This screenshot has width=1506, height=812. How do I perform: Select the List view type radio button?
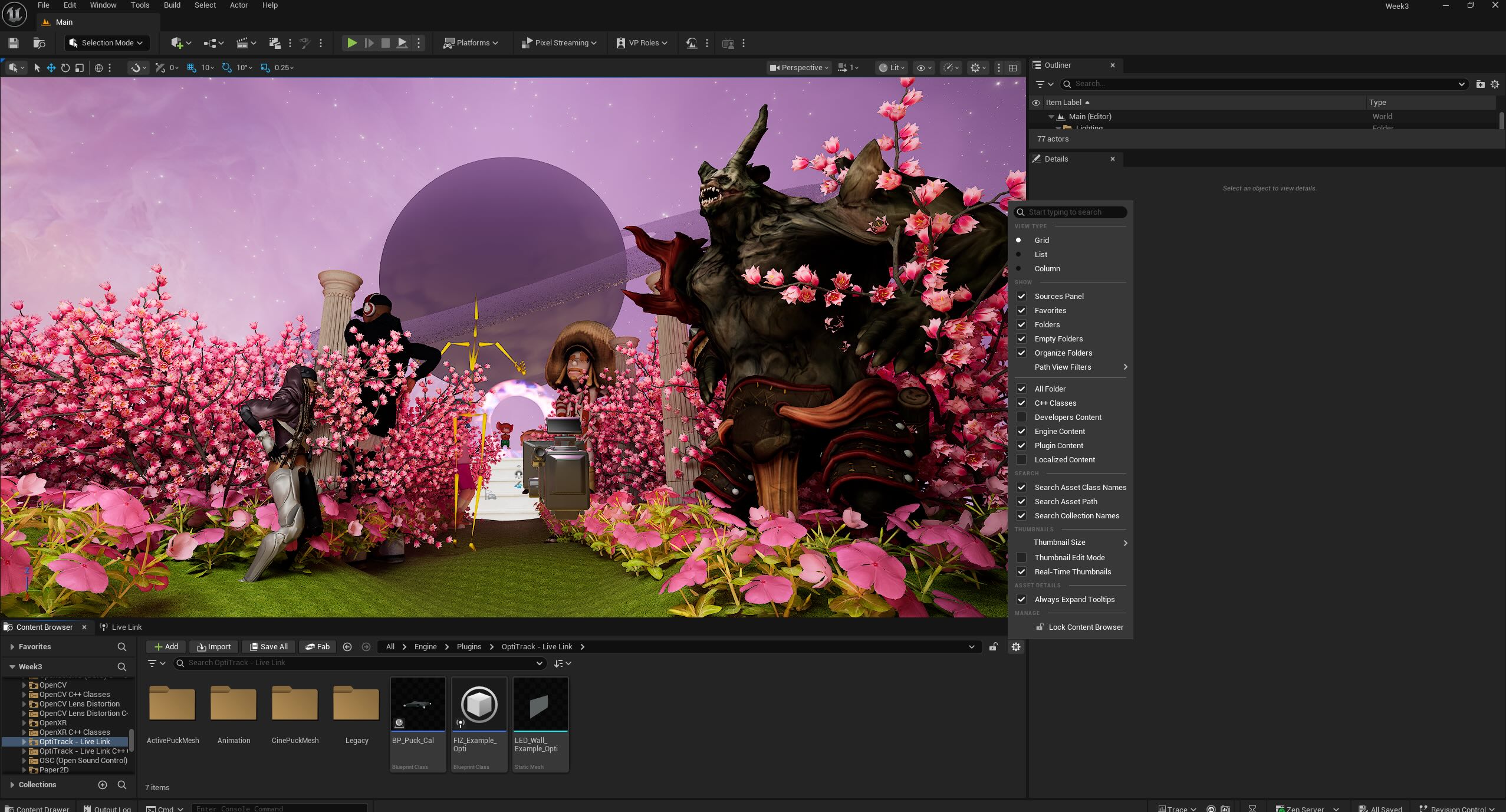click(x=1018, y=254)
